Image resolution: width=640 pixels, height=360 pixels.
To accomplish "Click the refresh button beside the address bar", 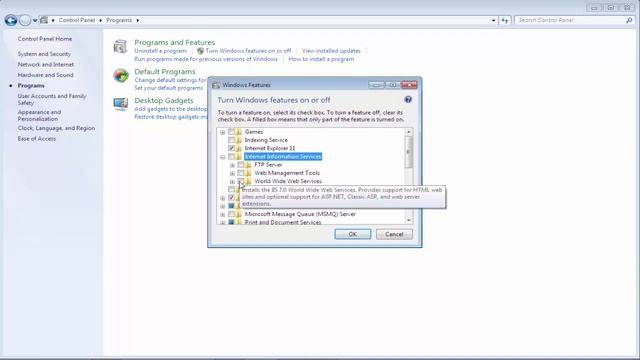I will [x=505, y=20].
